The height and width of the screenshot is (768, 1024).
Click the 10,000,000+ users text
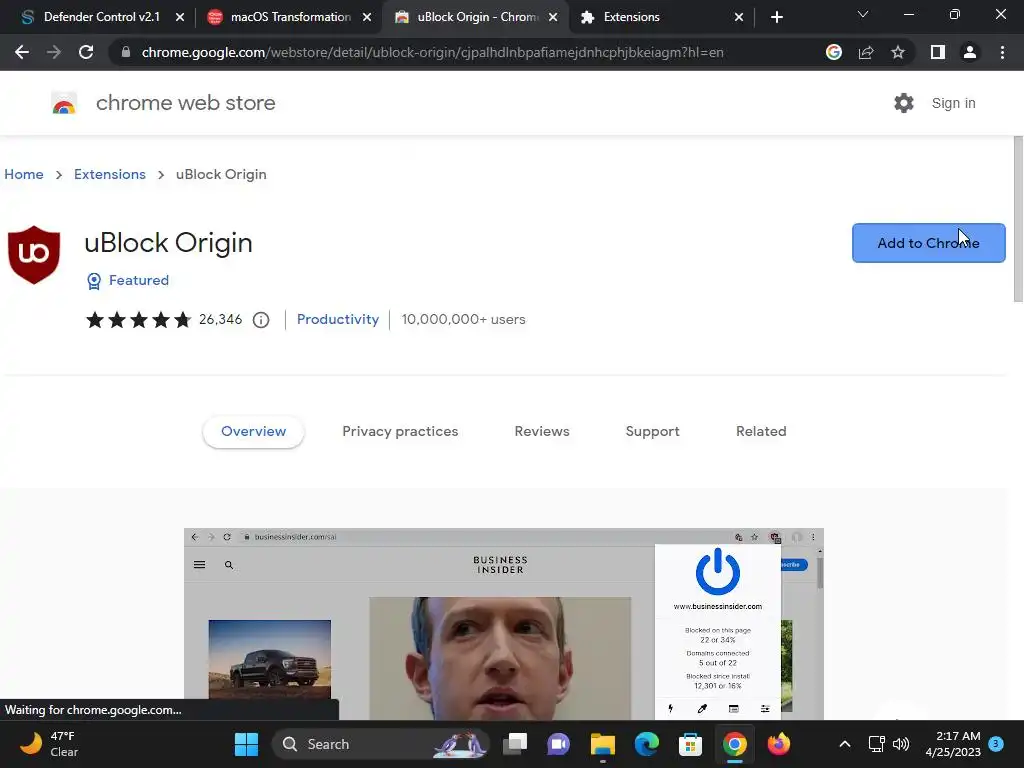pyautogui.click(x=464, y=319)
